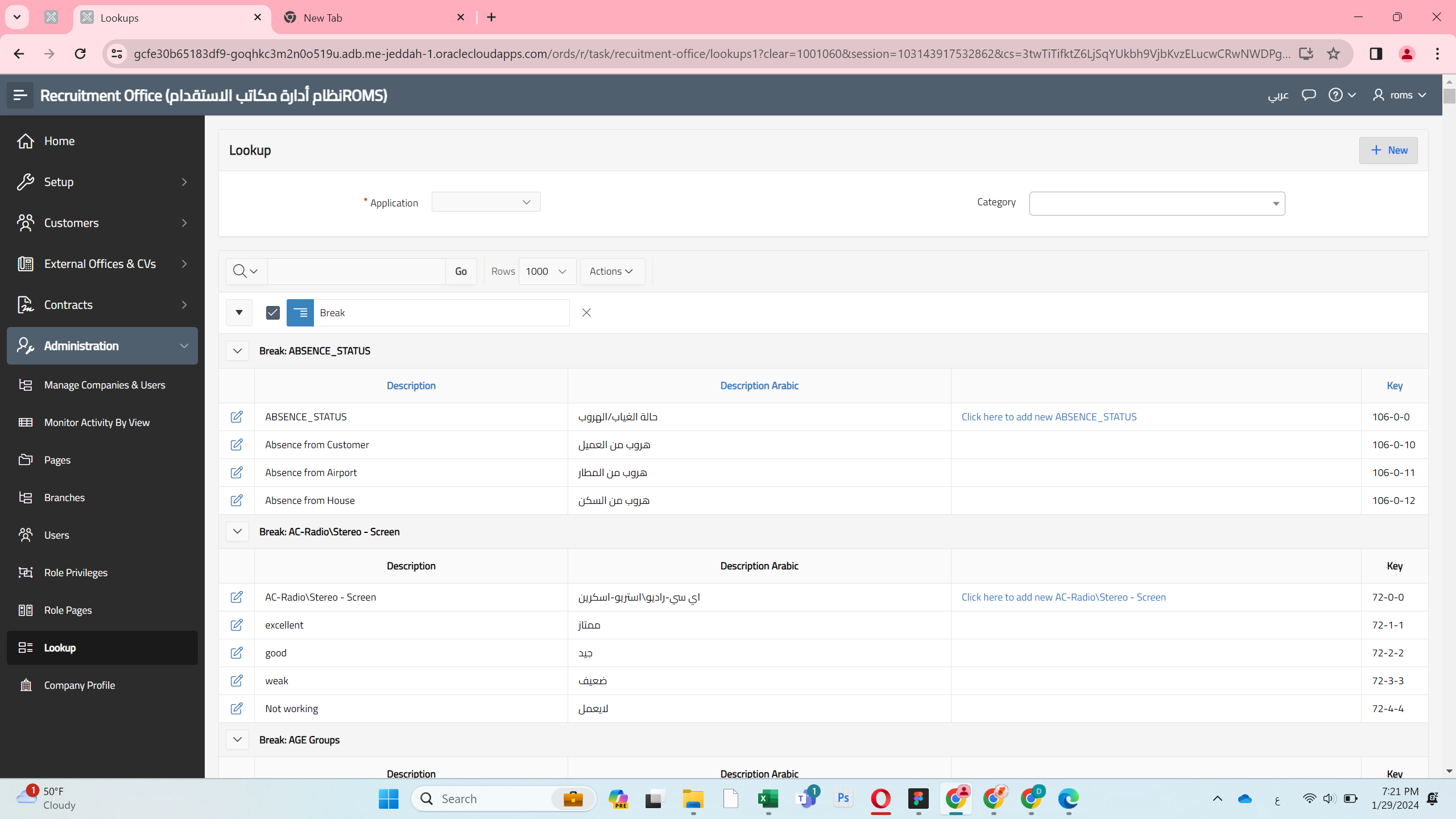Click the feedback chat bubble icon
Image resolution: width=1456 pixels, height=819 pixels.
tap(1309, 95)
